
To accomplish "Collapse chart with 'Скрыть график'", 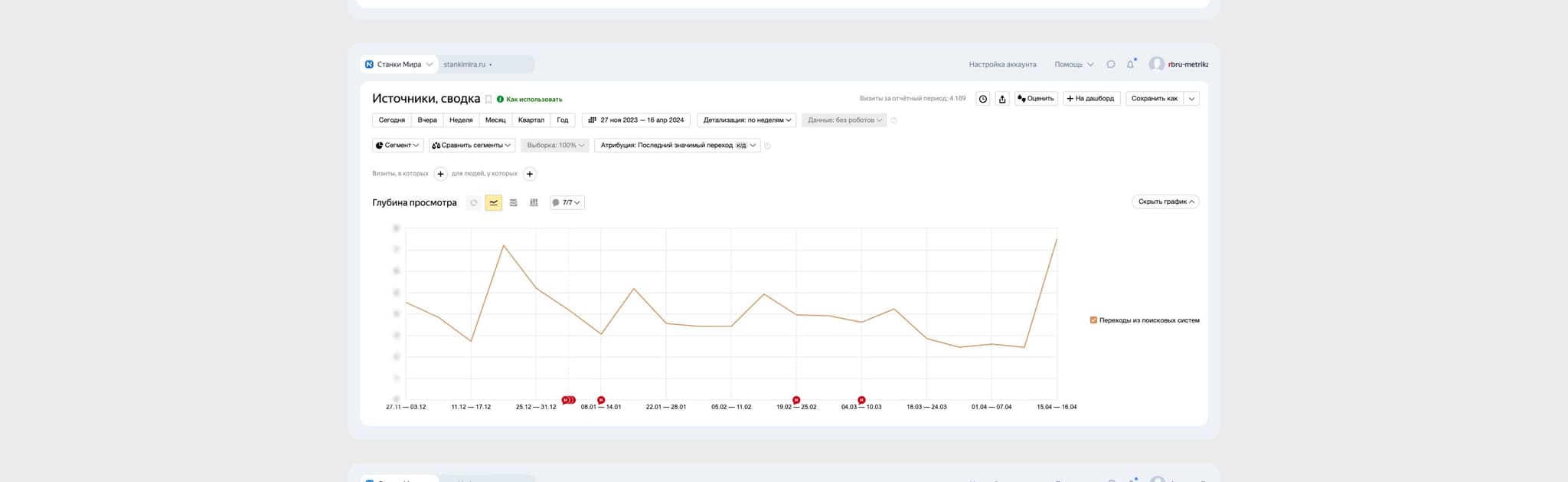I will 1165,202.
